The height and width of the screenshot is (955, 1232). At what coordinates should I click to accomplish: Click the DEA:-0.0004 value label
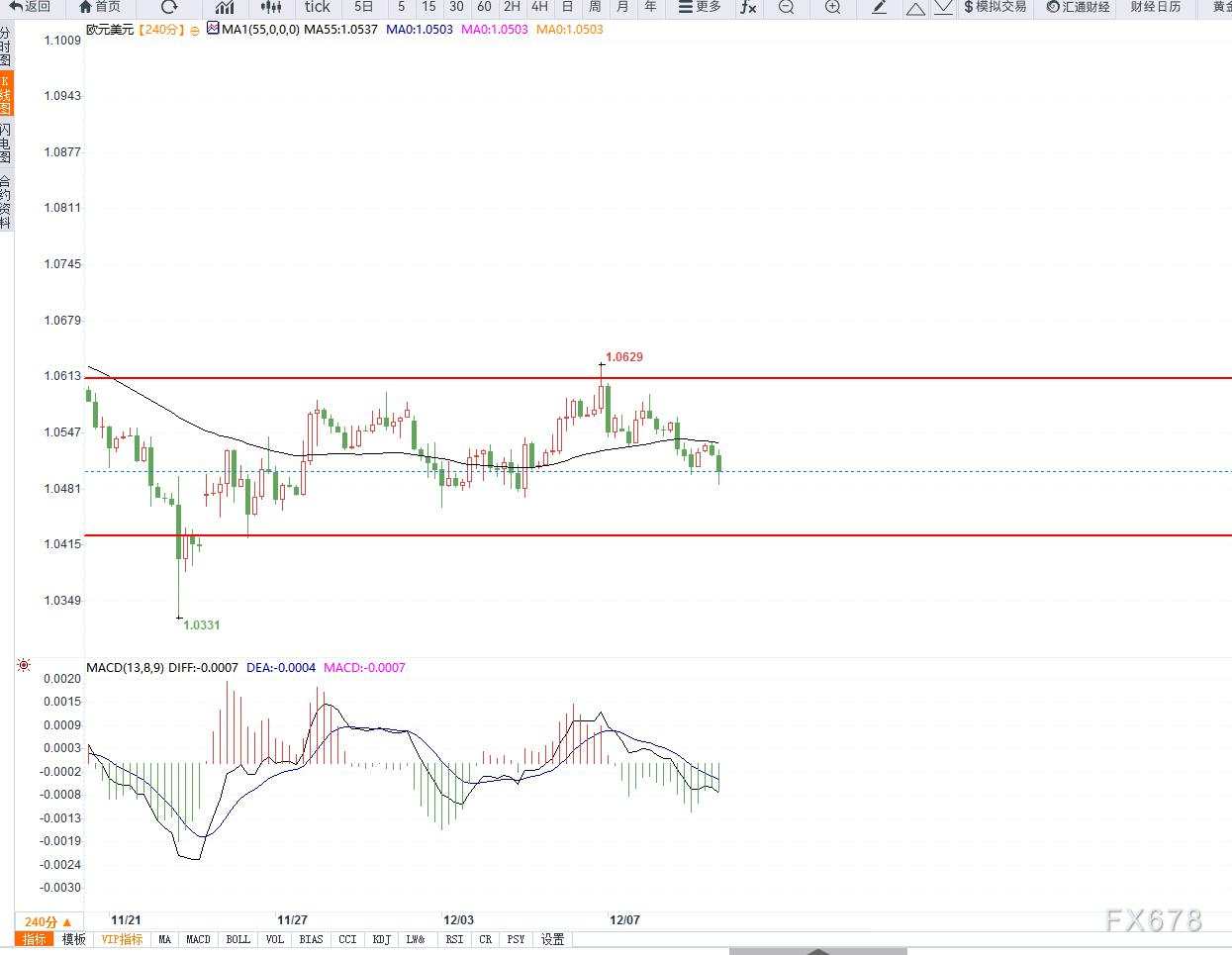(x=281, y=668)
